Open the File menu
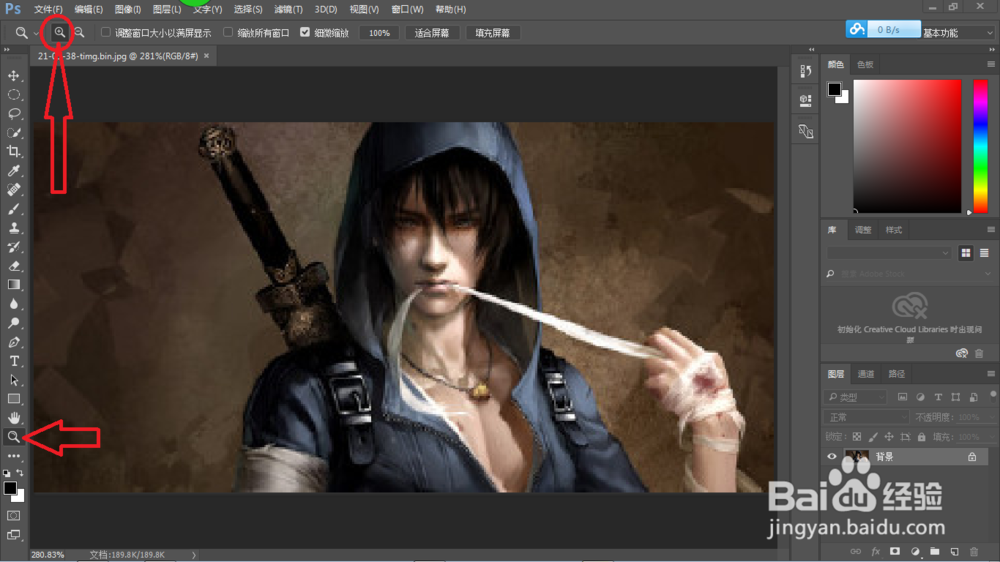The height and width of the screenshot is (562, 1000). point(48,10)
